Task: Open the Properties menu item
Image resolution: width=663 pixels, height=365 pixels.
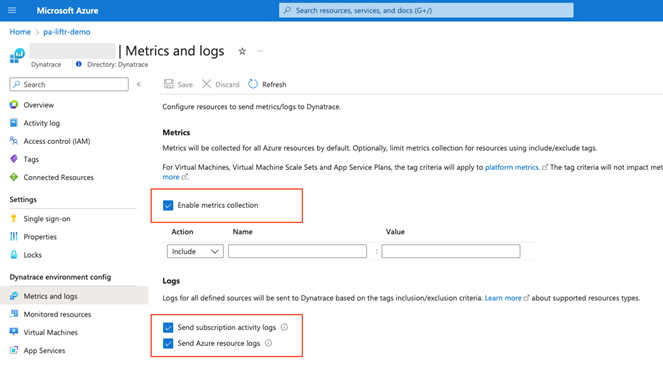Action: (x=40, y=237)
